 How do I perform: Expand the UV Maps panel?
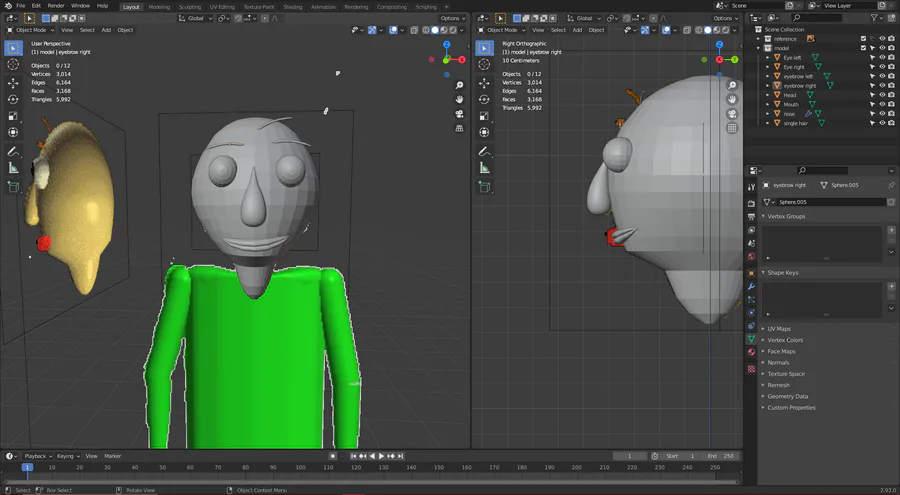[x=780, y=329]
